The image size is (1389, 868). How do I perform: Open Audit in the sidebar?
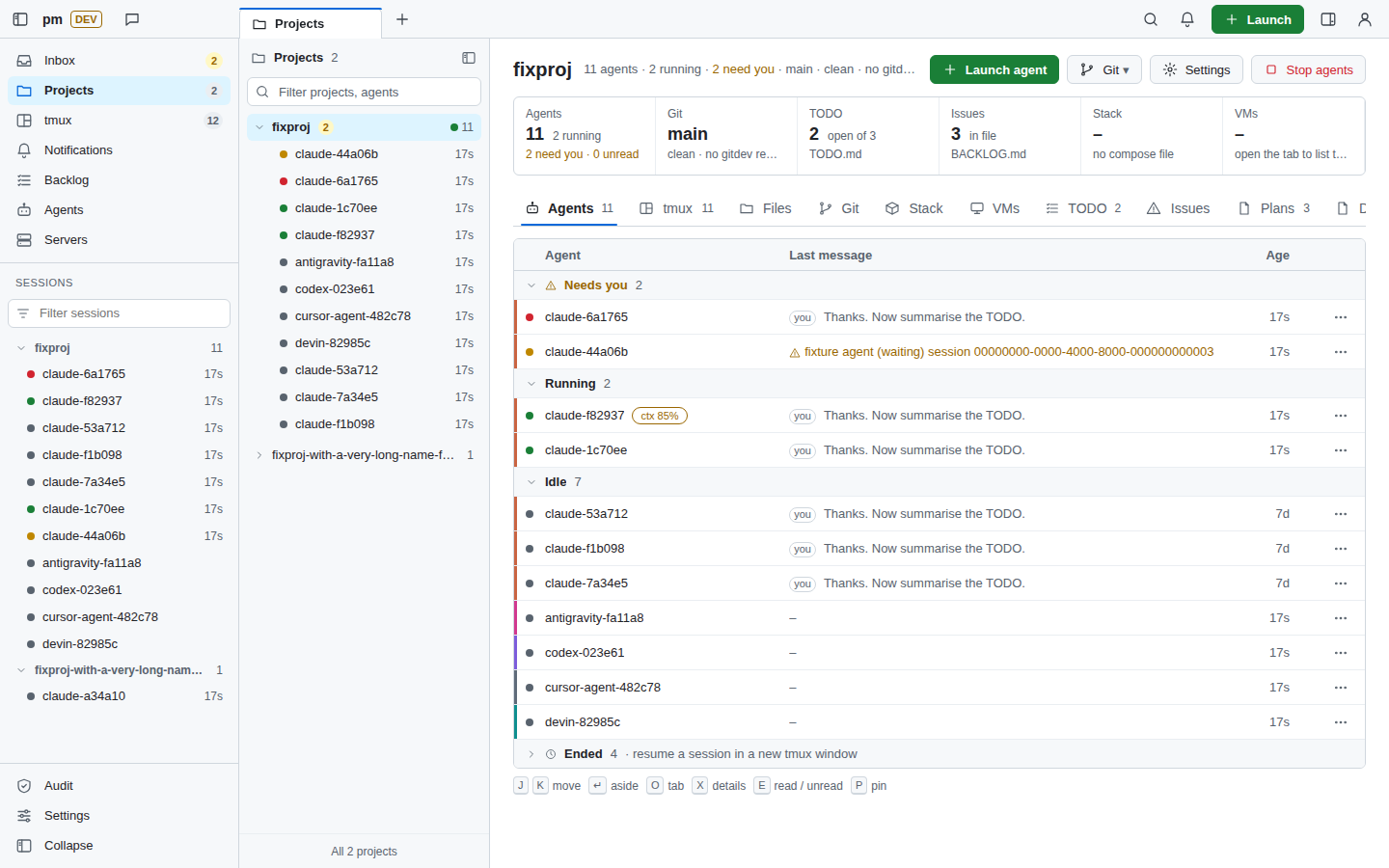120,786
